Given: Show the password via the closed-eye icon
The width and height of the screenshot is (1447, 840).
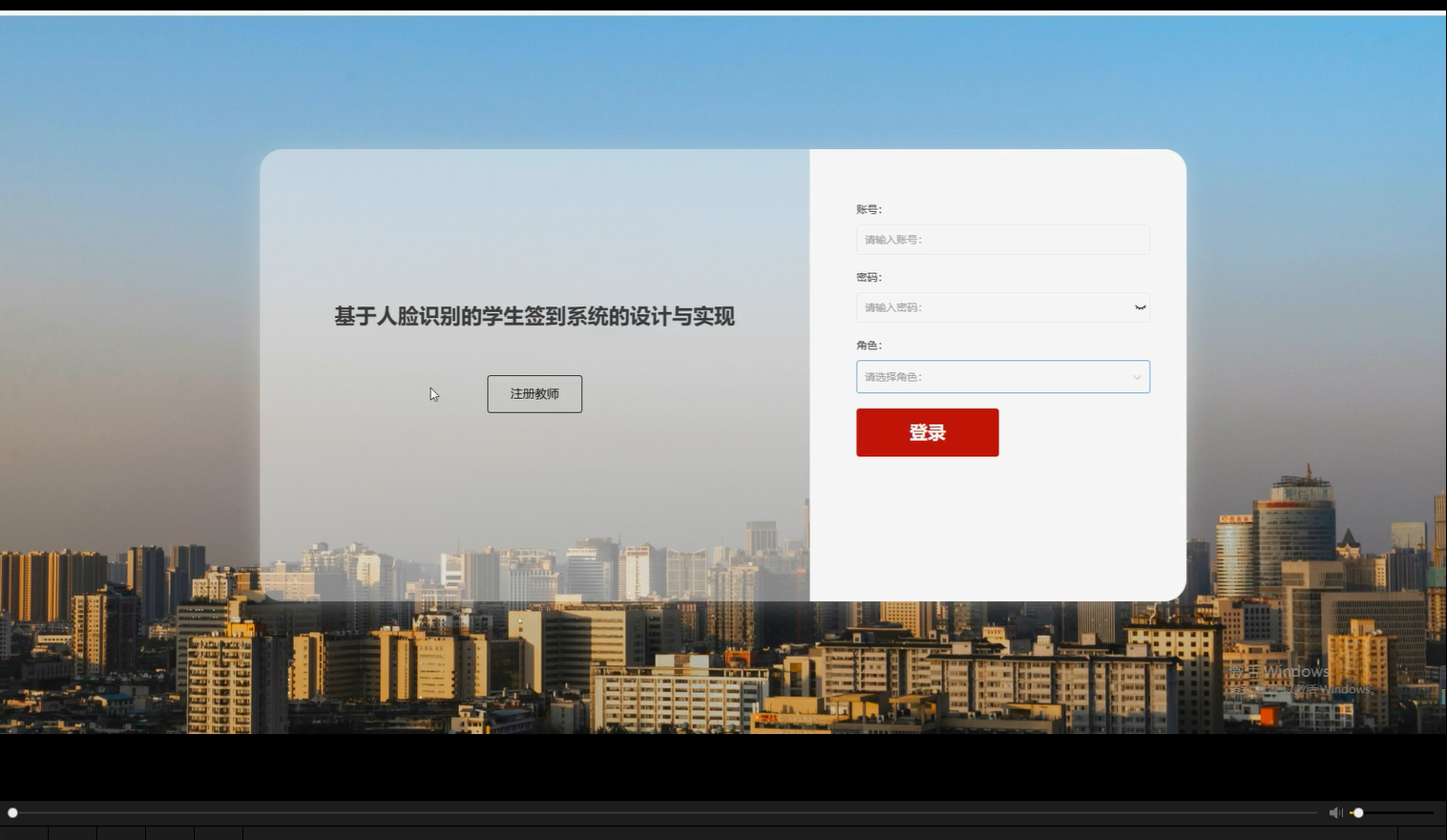Looking at the screenshot, I should pos(1140,306).
